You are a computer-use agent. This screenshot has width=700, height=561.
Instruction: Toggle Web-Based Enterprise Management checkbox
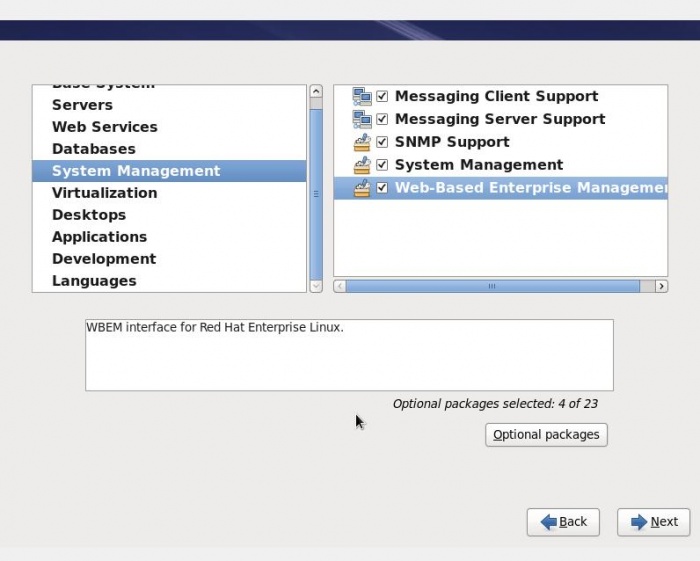(x=382, y=187)
